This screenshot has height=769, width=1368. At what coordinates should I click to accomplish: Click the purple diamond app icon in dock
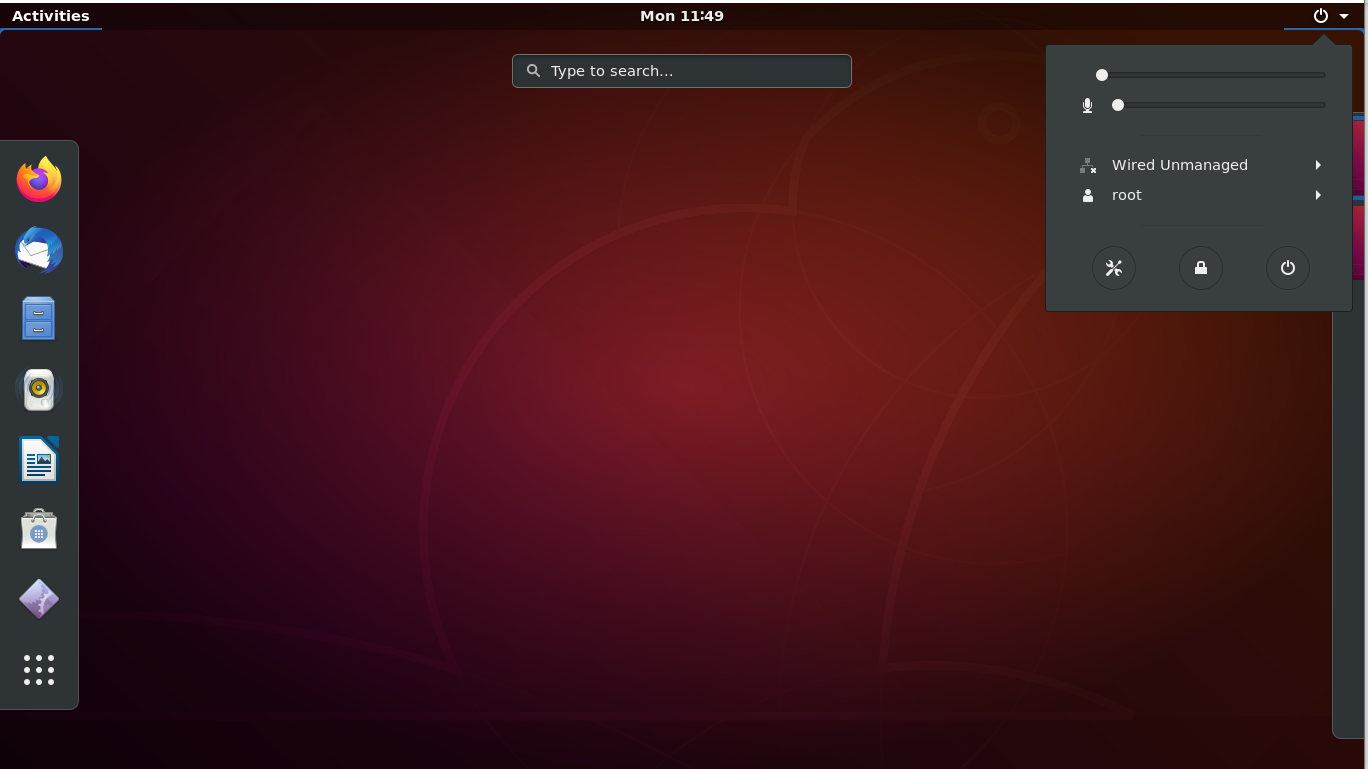coord(38,598)
